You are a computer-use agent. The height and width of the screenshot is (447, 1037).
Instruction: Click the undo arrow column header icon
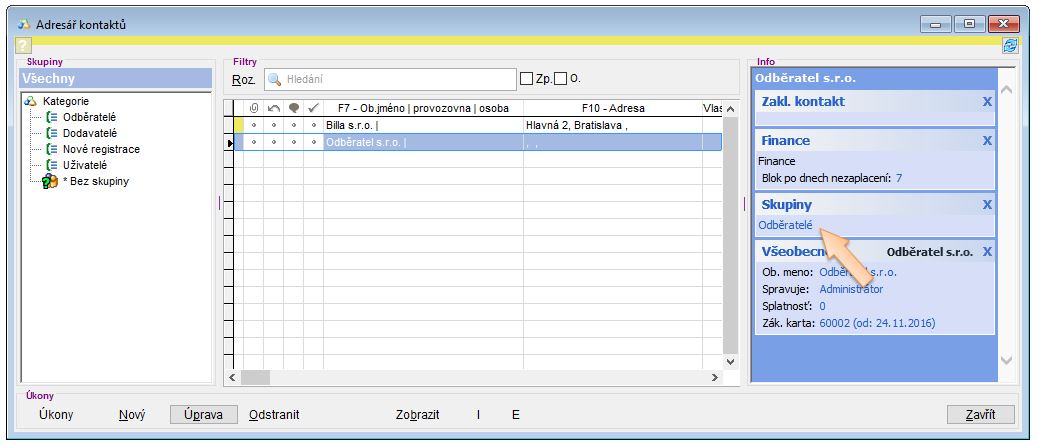(273, 108)
